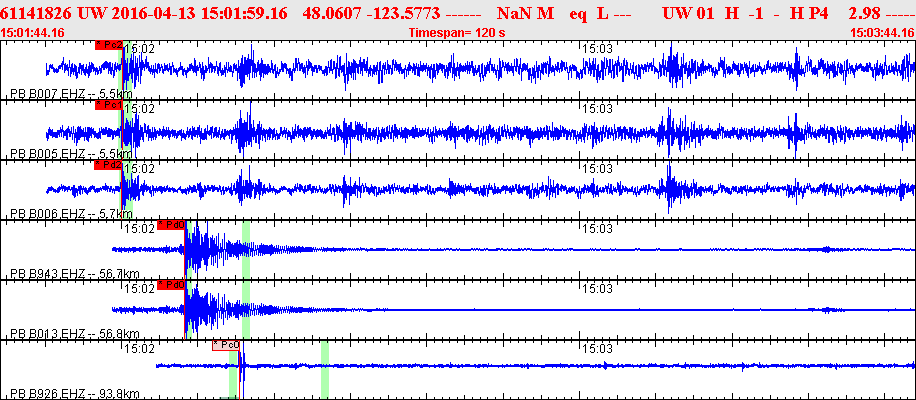Screen dimensions: 916x400
Task: Click the 15:03 time tick on B926 trace
Action: coord(598,349)
